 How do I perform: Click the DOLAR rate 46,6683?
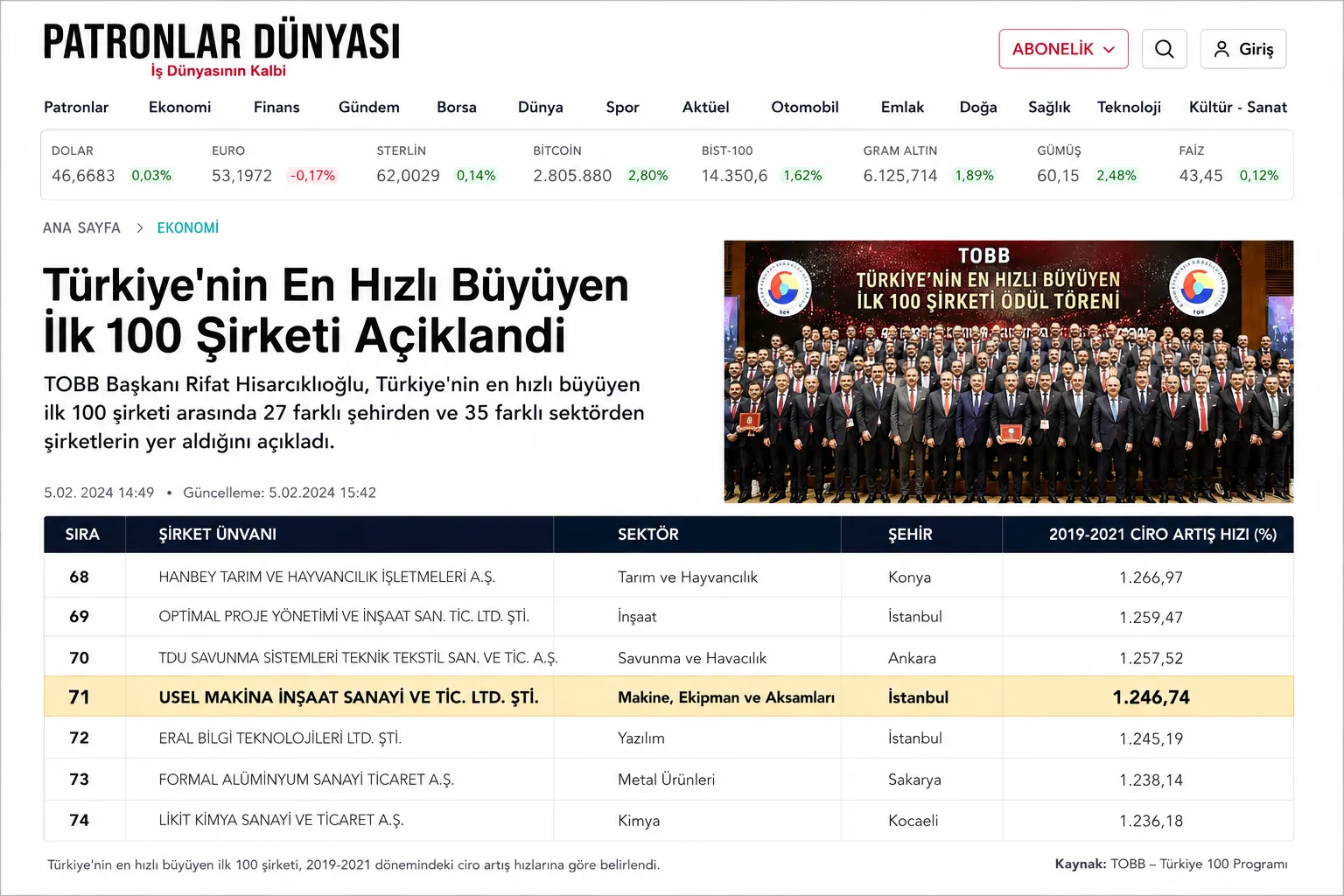coord(83,176)
